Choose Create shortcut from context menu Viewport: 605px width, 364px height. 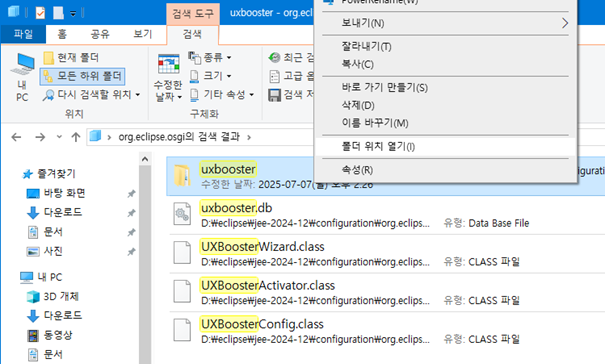pyautogui.click(x=445, y=88)
